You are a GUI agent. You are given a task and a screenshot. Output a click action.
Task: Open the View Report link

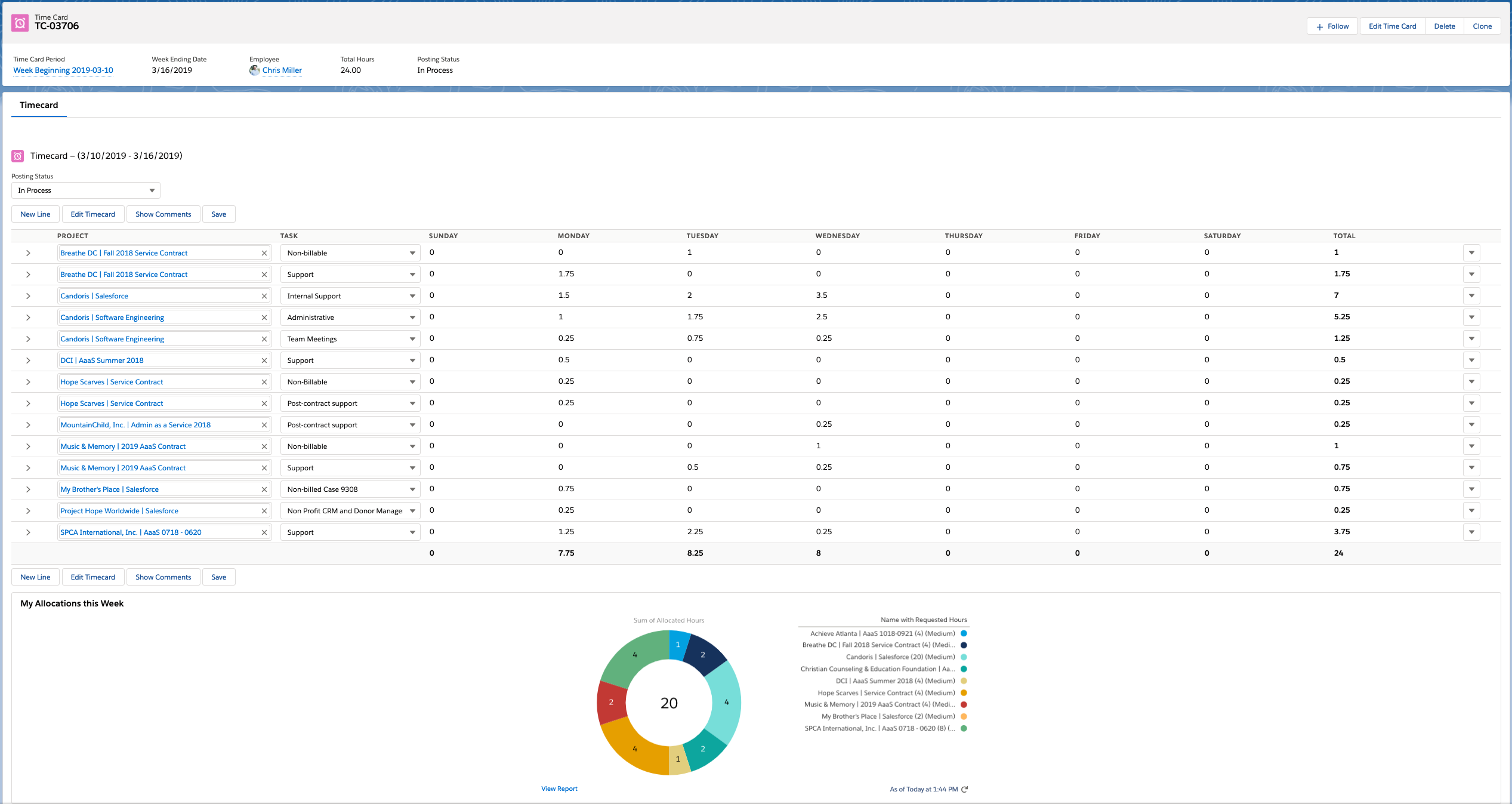pyautogui.click(x=559, y=788)
